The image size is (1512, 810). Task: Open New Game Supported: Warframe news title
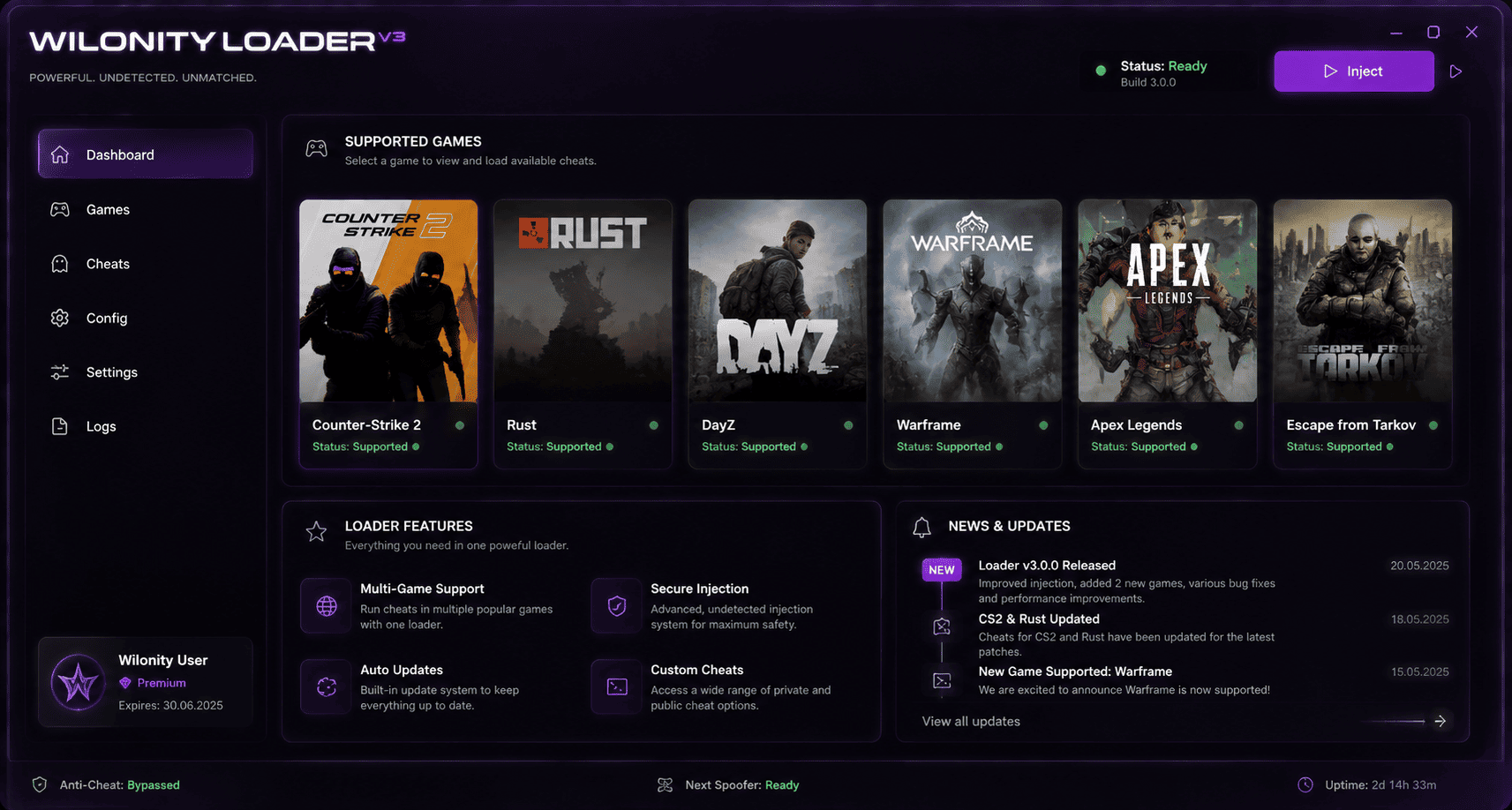(x=1075, y=671)
